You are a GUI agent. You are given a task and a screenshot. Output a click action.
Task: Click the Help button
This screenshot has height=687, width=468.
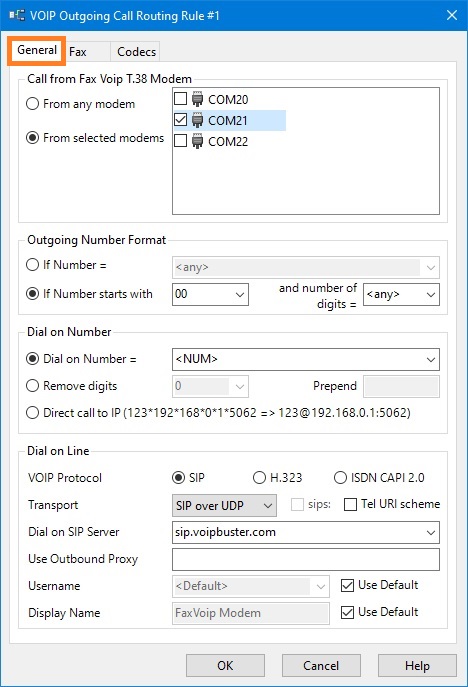click(417, 666)
